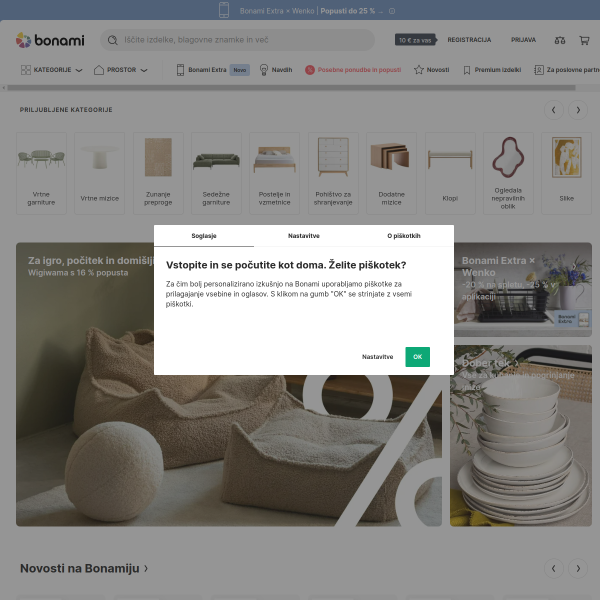Click the phone icon in the top banner
The width and height of the screenshot is (600, 600).
[x=224, y=10]
